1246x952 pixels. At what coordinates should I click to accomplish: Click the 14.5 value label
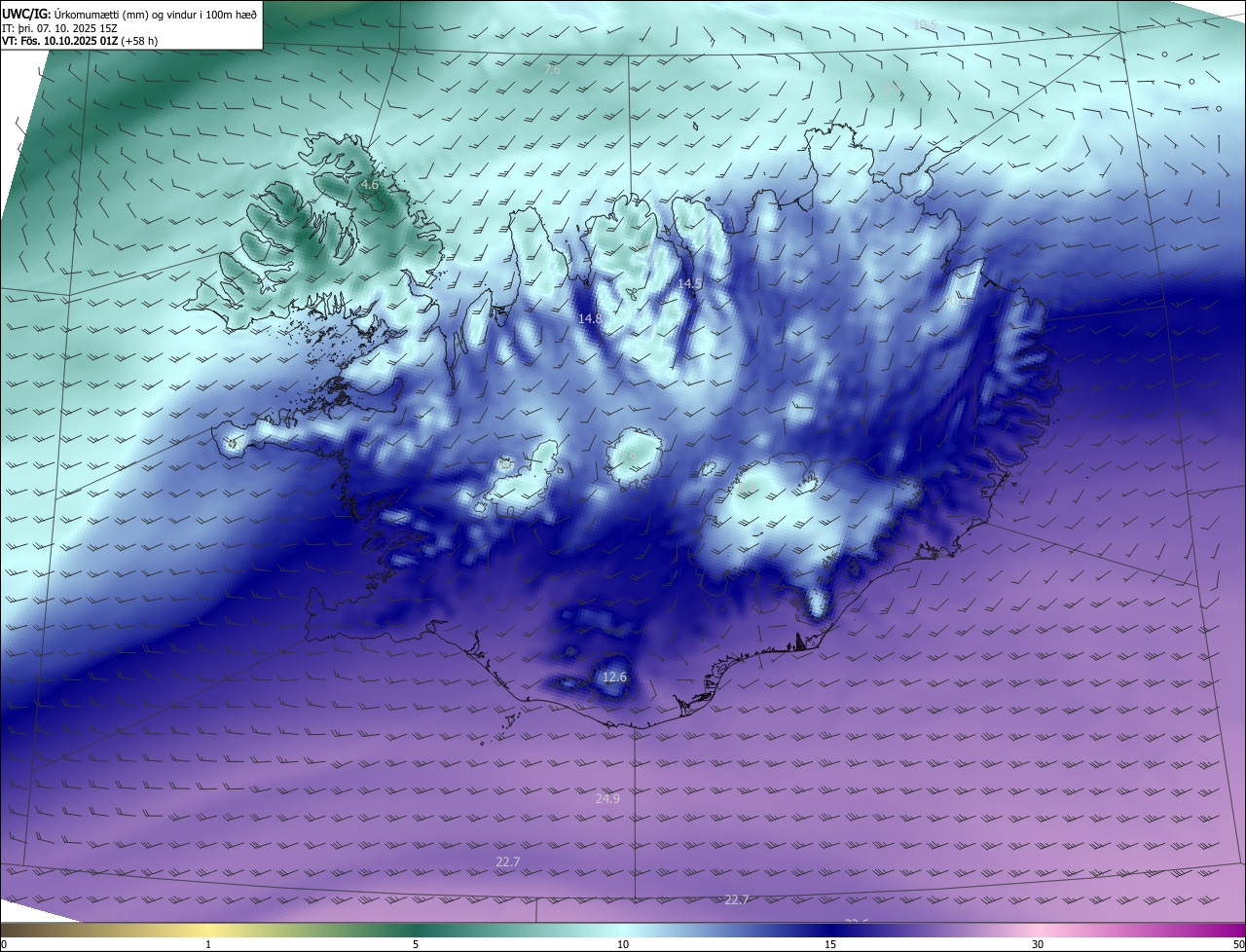click(x=689, y=283)
